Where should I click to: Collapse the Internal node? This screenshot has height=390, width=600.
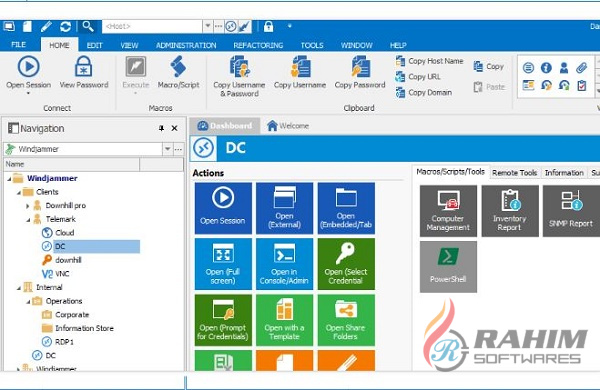tap(19, 288)
